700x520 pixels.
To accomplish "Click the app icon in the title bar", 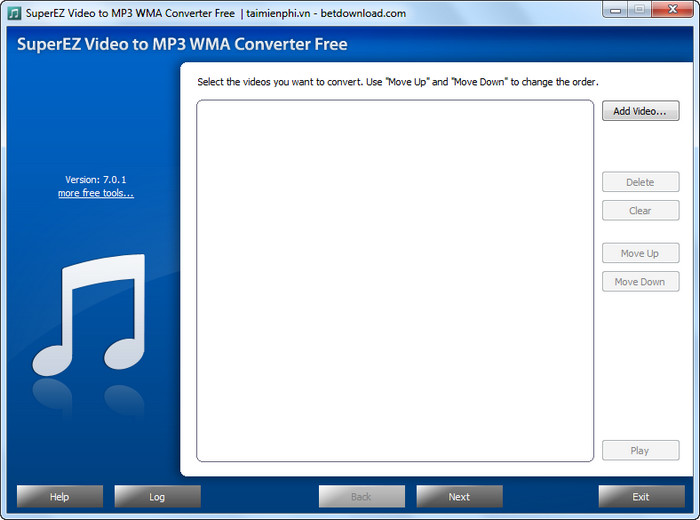I will 14,13.
